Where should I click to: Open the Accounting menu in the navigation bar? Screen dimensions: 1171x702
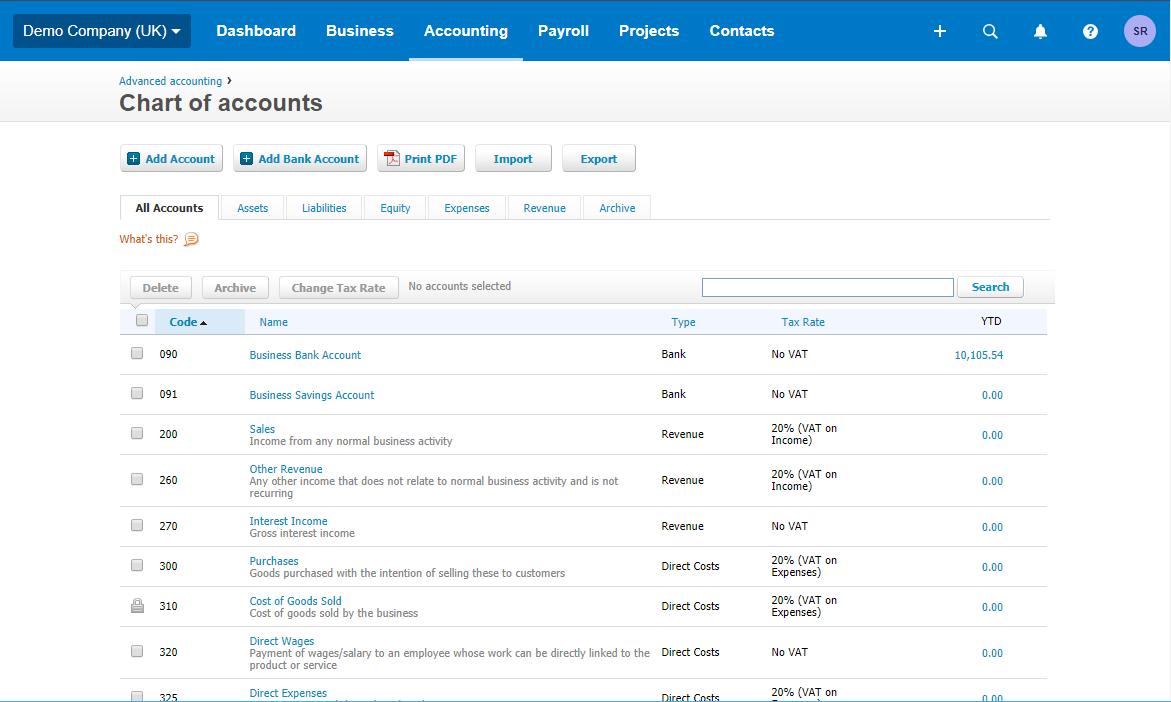coord(465,31)
